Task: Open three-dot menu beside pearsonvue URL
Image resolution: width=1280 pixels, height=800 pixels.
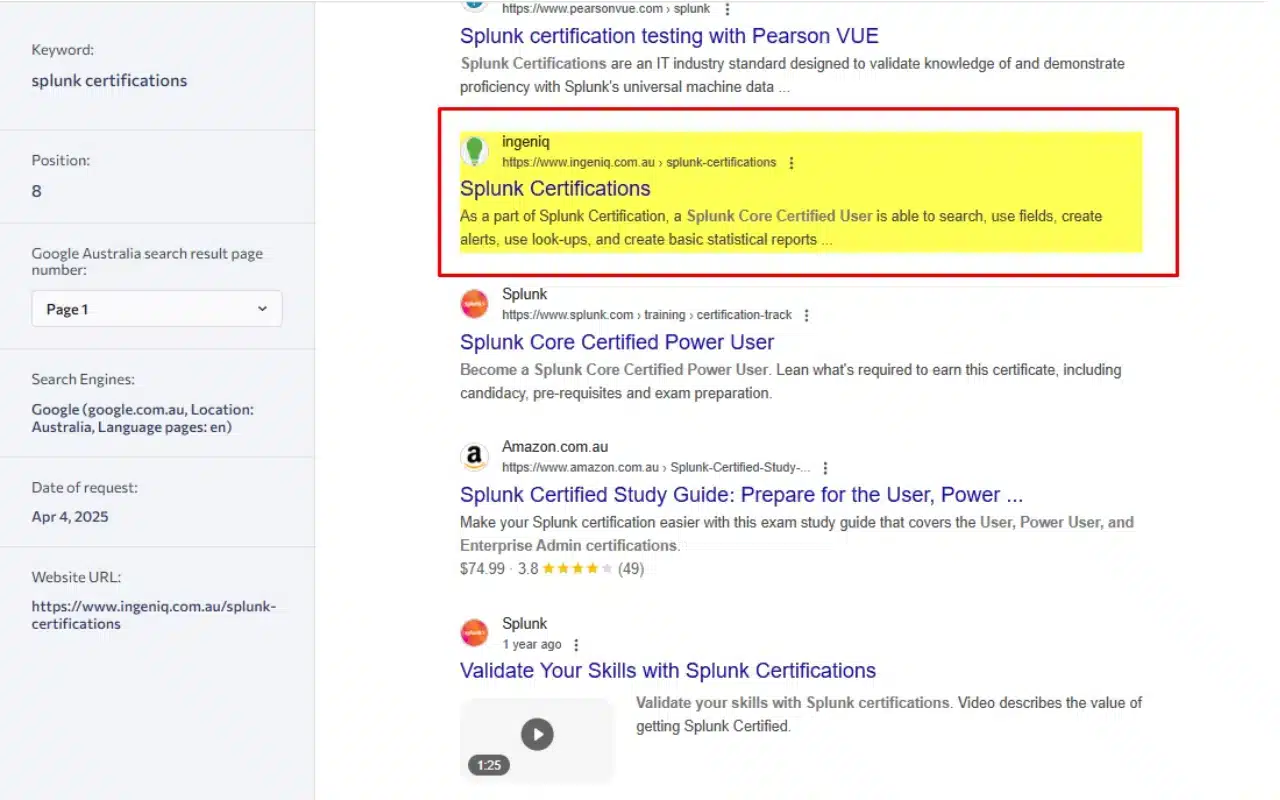Action: [x=727, y=9]
